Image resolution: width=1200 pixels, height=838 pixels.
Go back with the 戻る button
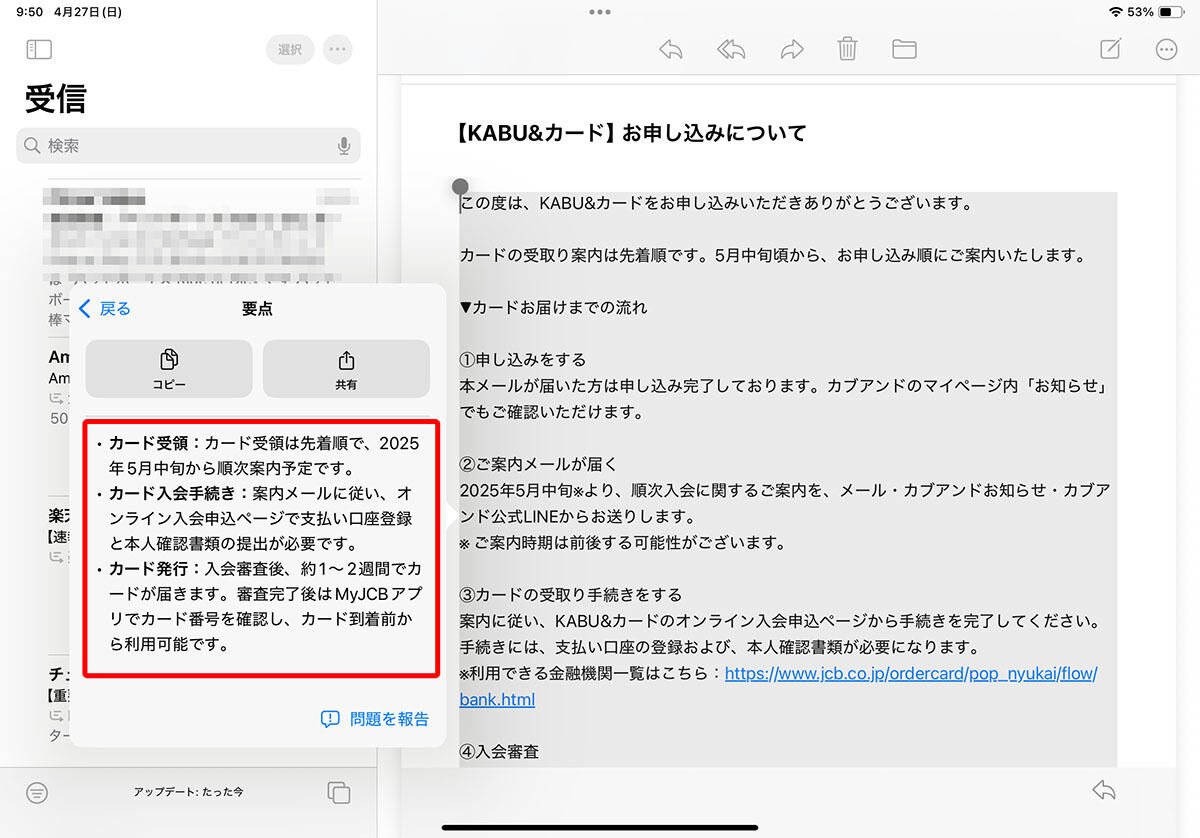(x=105, y=309)
